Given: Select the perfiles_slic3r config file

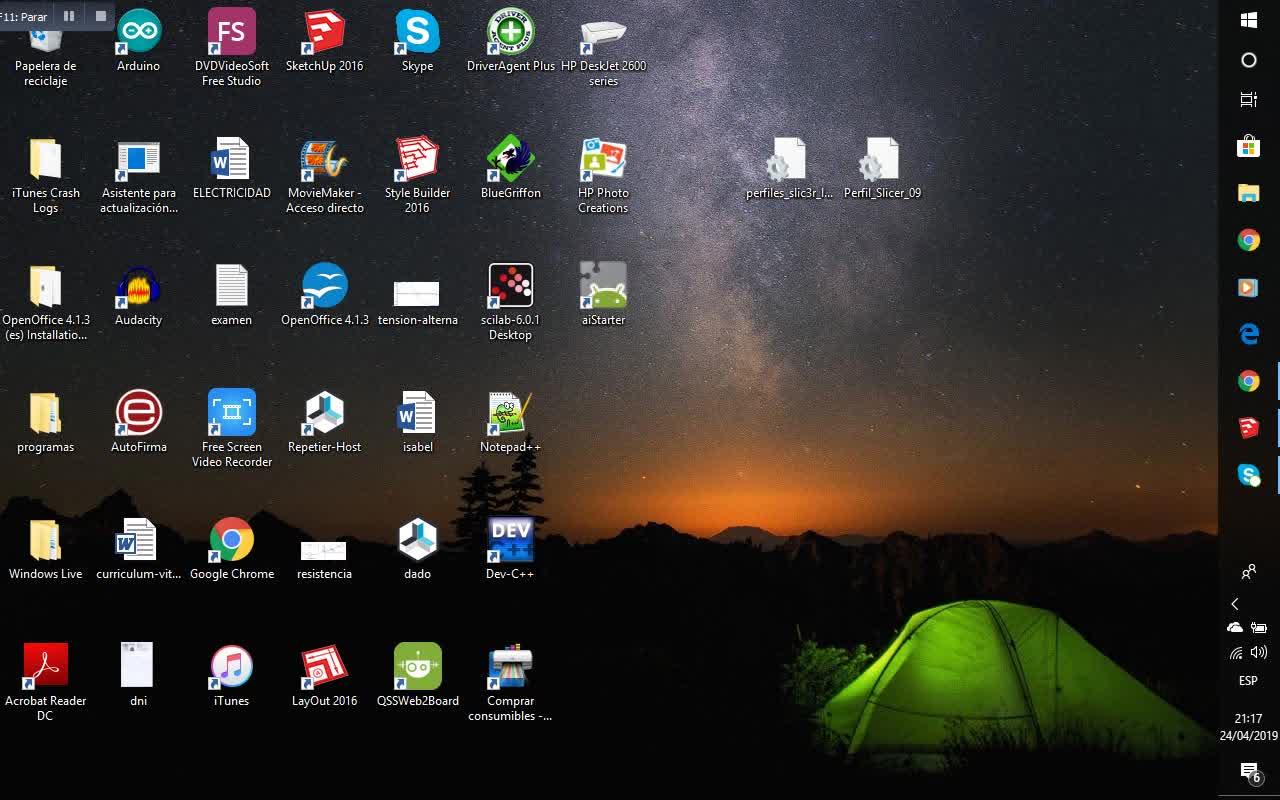Looking at the screenshot, I should tap(789, 168).
